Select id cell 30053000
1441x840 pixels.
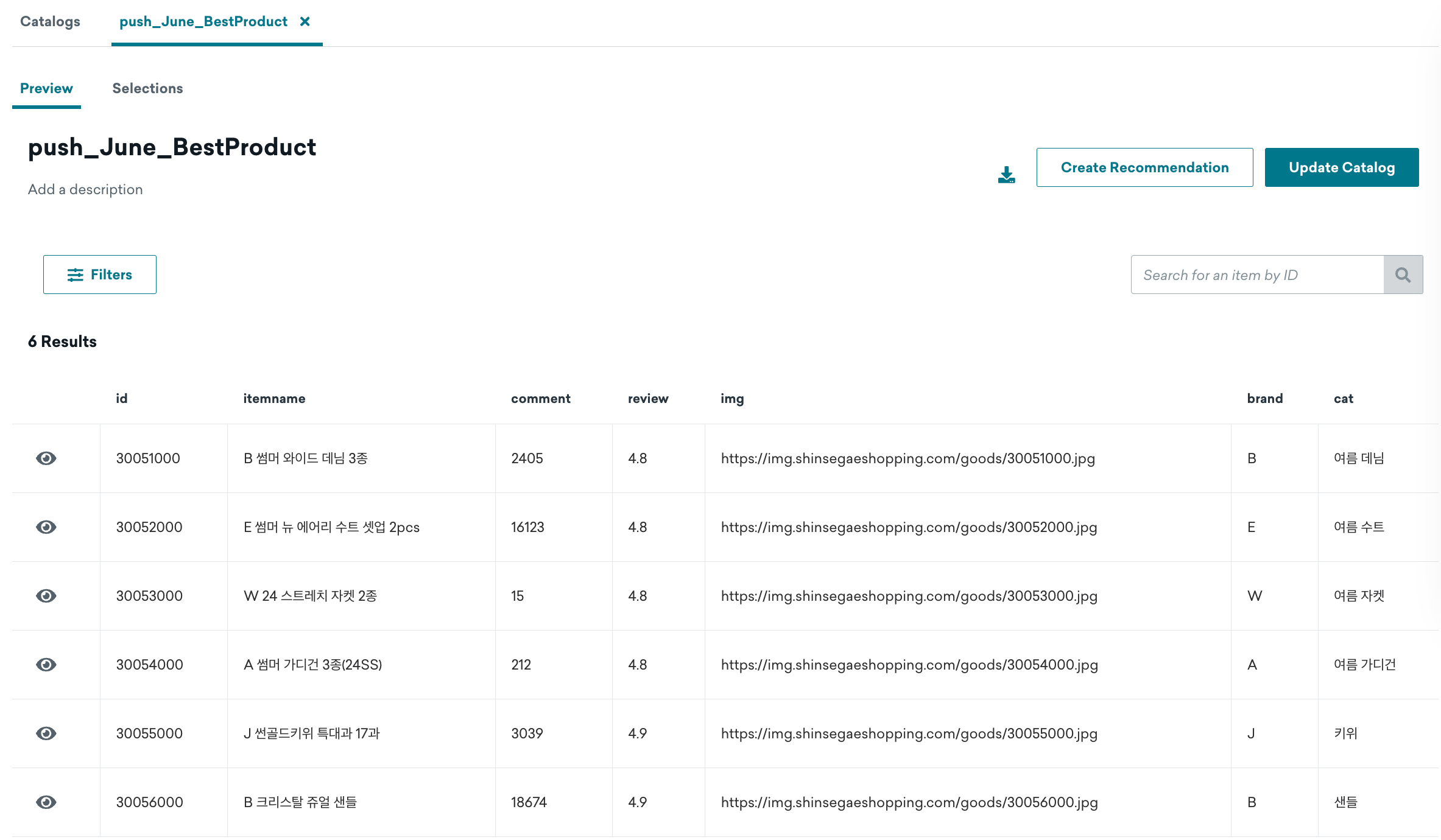(x=149, y=596)
